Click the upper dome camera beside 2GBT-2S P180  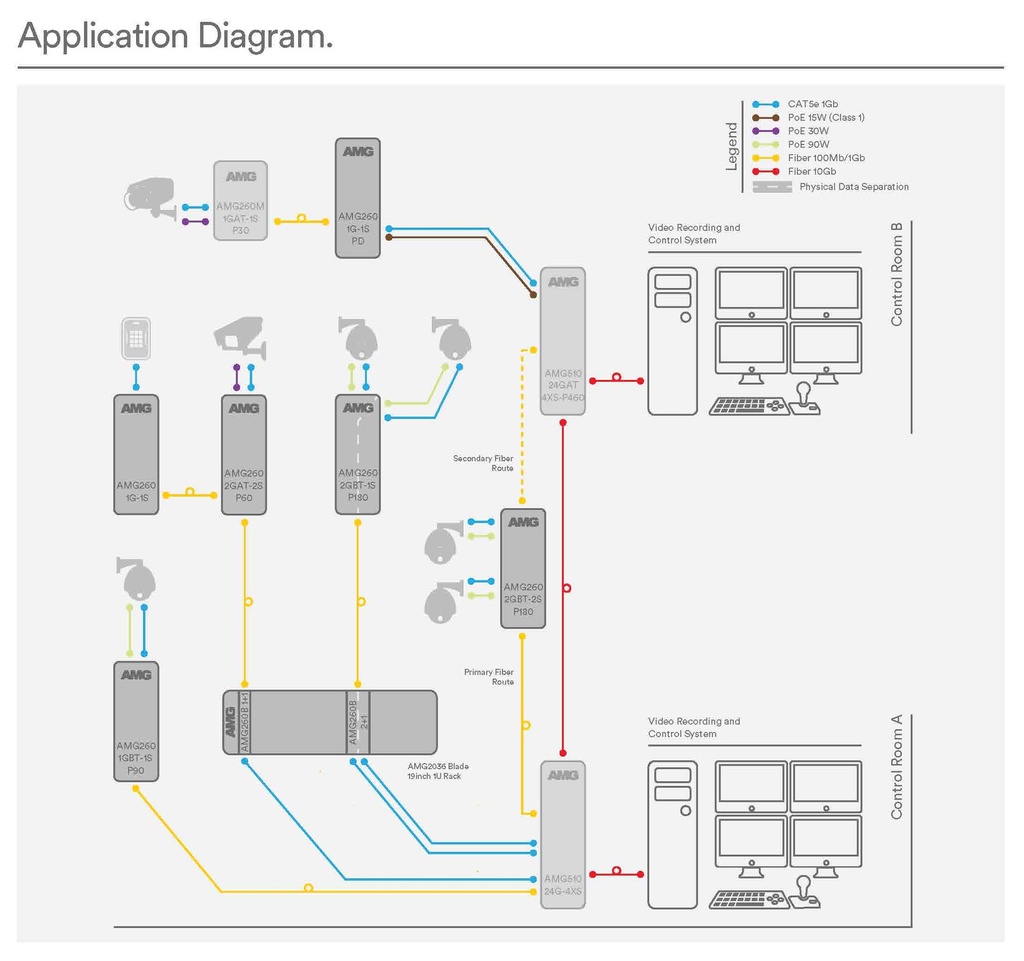point(443,543)
